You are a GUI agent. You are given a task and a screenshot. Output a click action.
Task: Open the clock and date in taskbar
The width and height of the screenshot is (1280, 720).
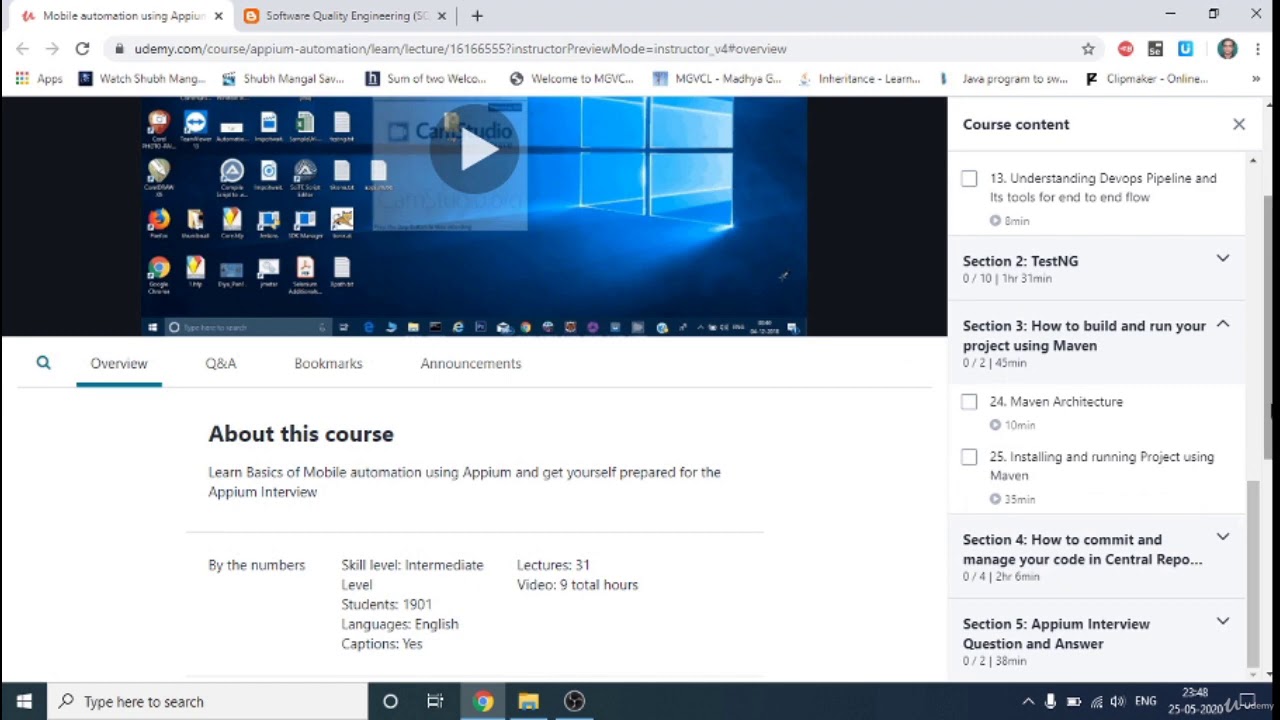pos(1195,700)
